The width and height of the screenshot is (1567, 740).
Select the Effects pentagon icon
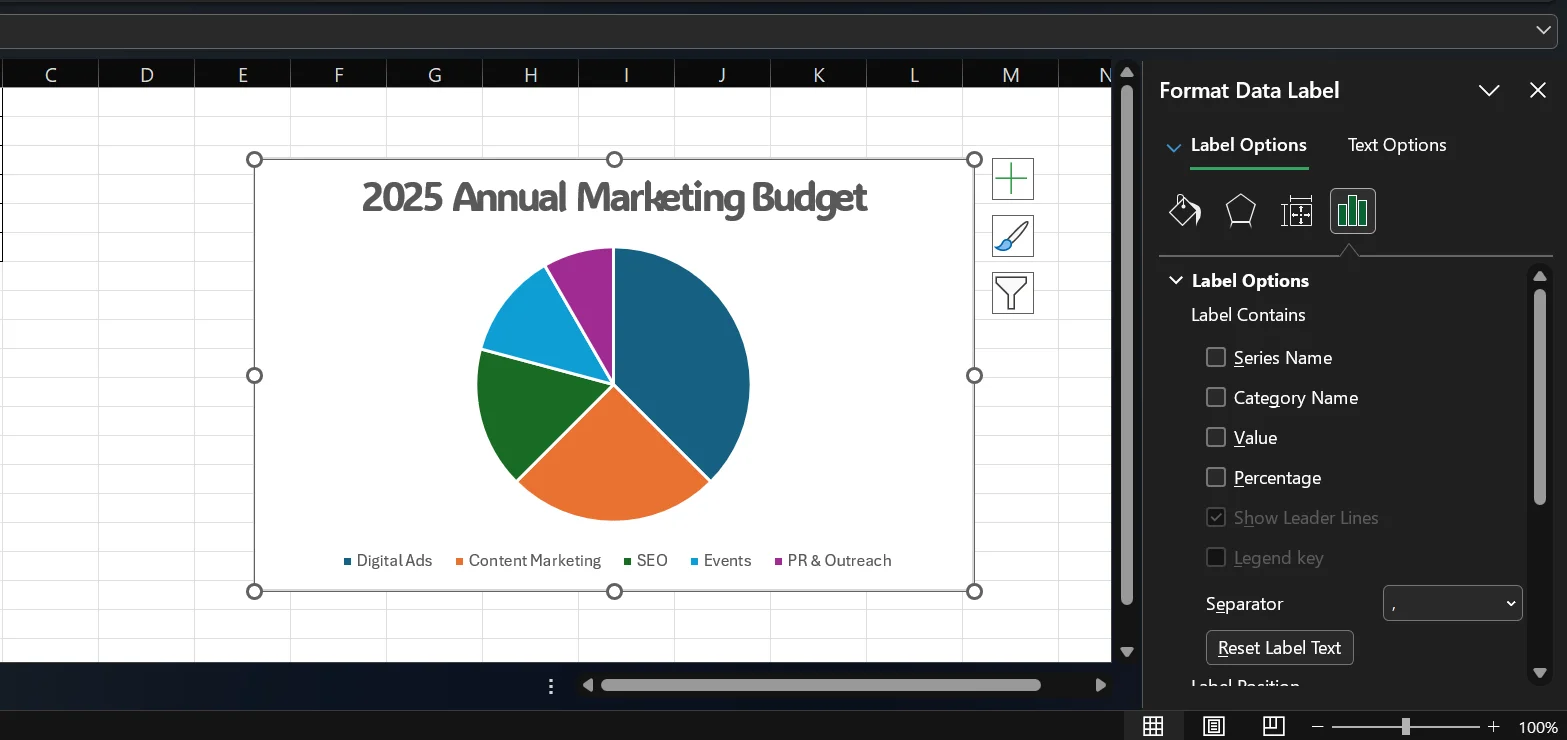(1240, 211)
